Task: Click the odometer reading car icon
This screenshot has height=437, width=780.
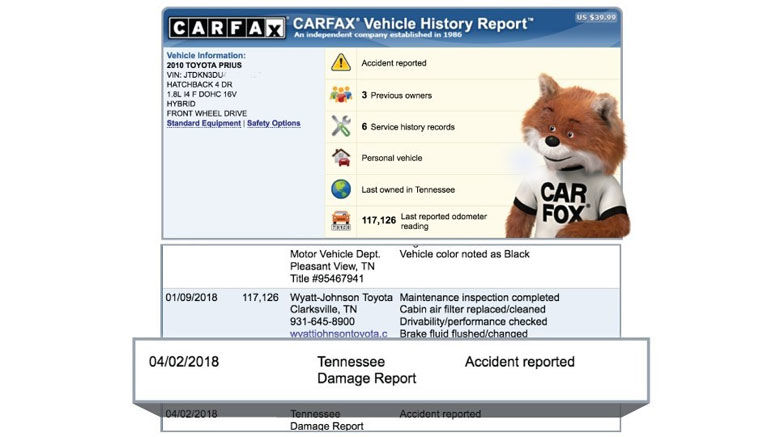Action: pyautogui.click(x=341, y=221)
